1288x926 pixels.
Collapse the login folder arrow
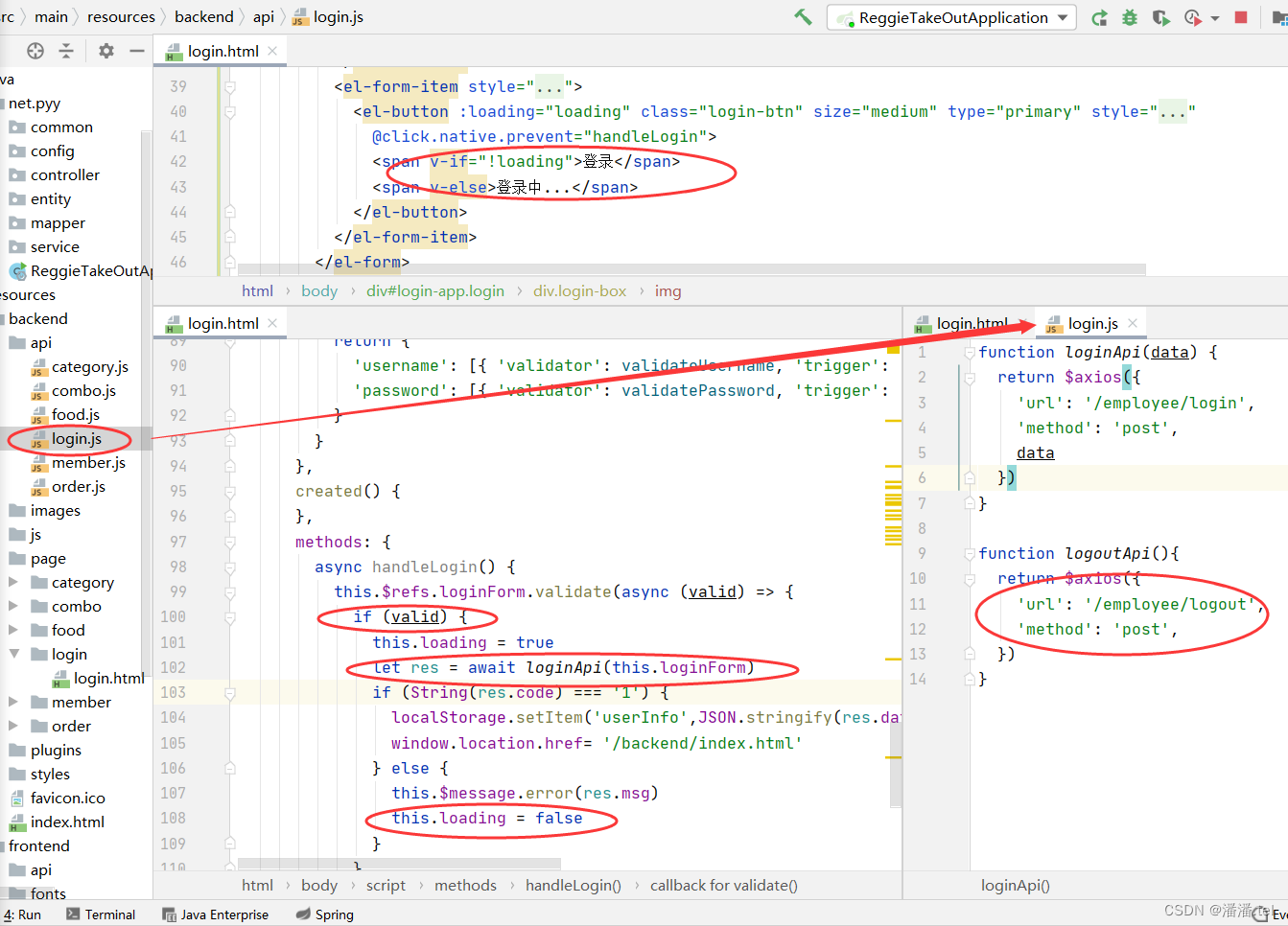click(13, 654)
